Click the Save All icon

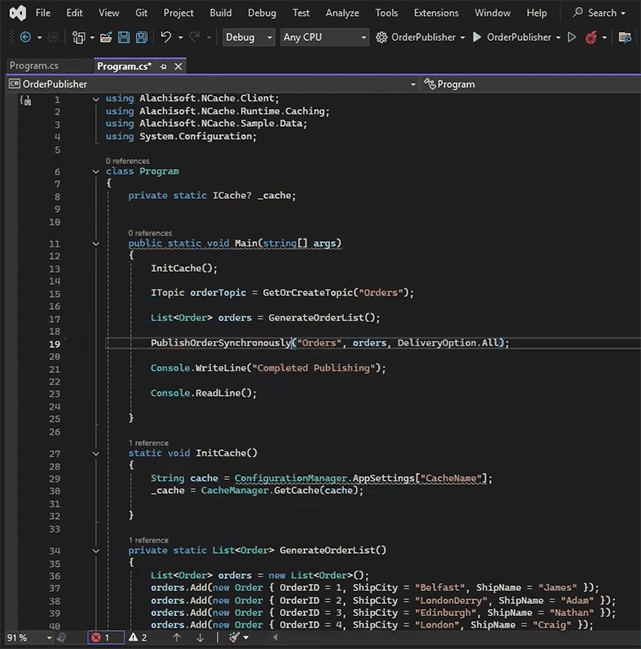click(141, 37)
